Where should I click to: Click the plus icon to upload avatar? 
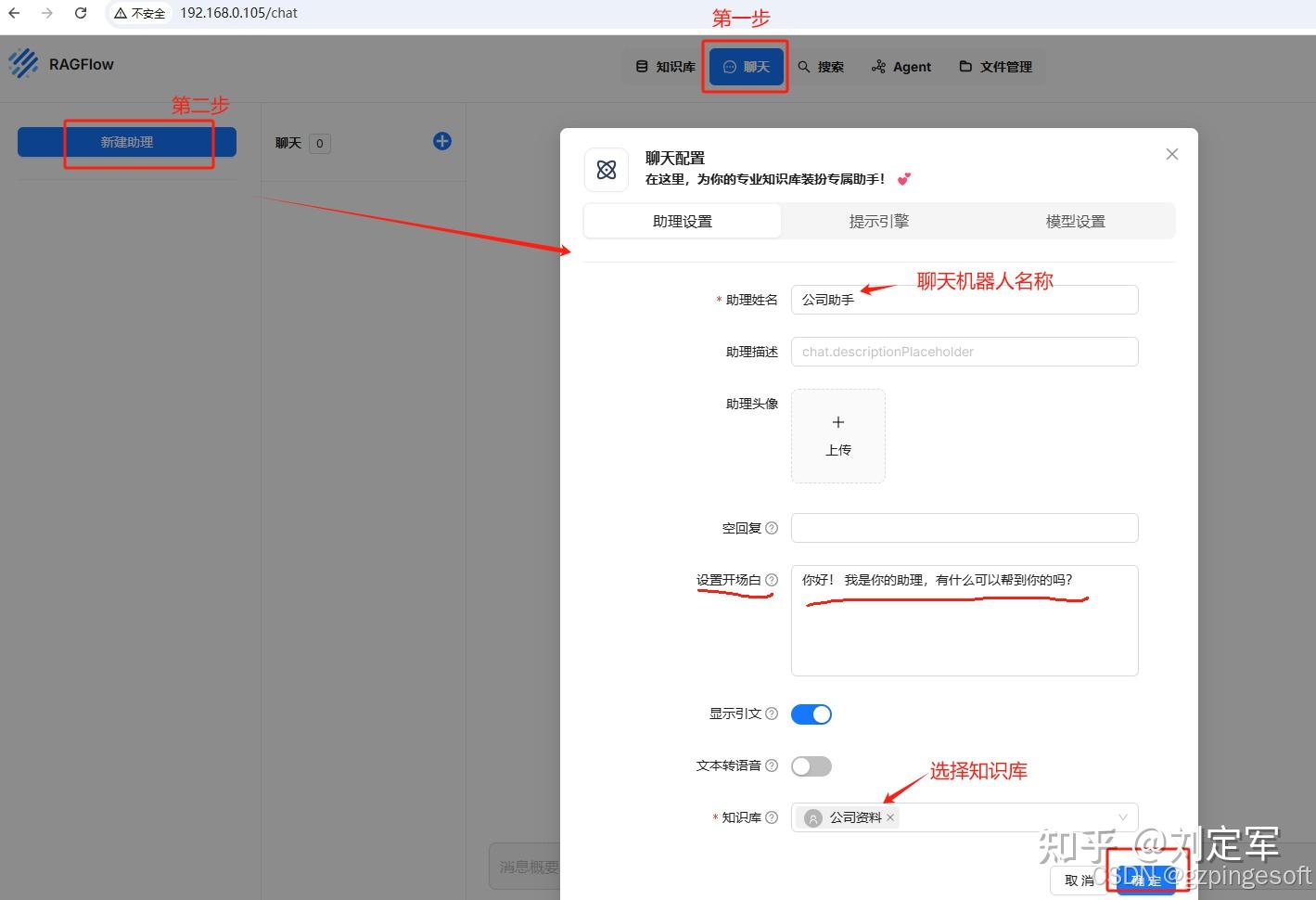click(838, 423)
